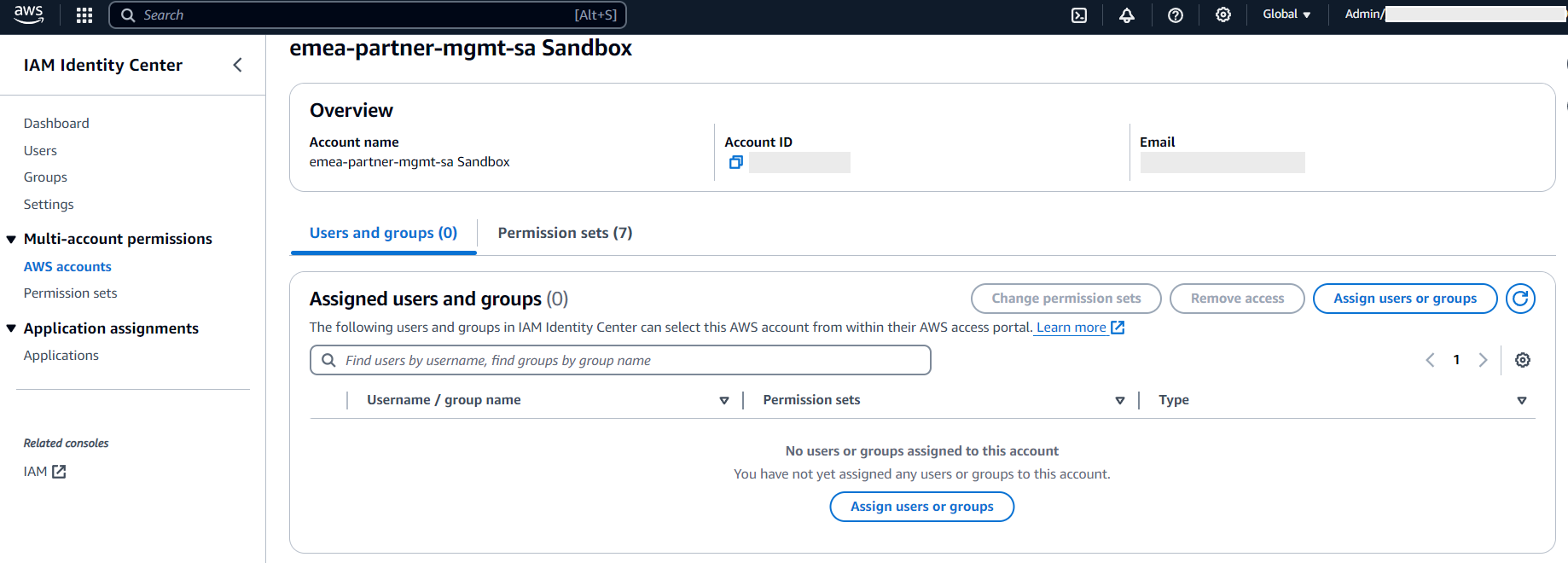
Task: Open console settings gear in top bar
Action: pos(1223,15)
